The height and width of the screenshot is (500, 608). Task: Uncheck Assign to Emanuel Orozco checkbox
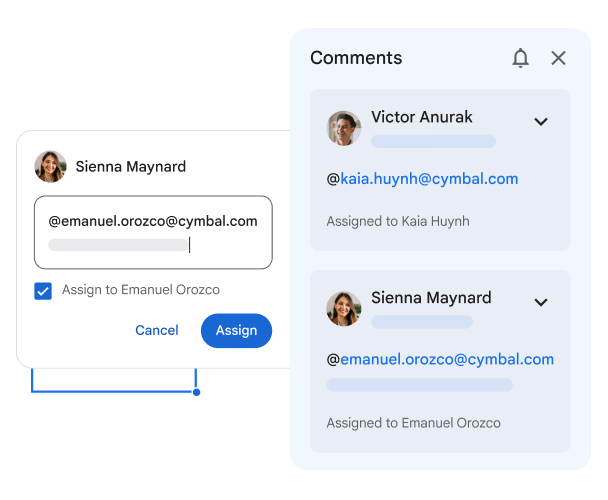click(43, 291)
